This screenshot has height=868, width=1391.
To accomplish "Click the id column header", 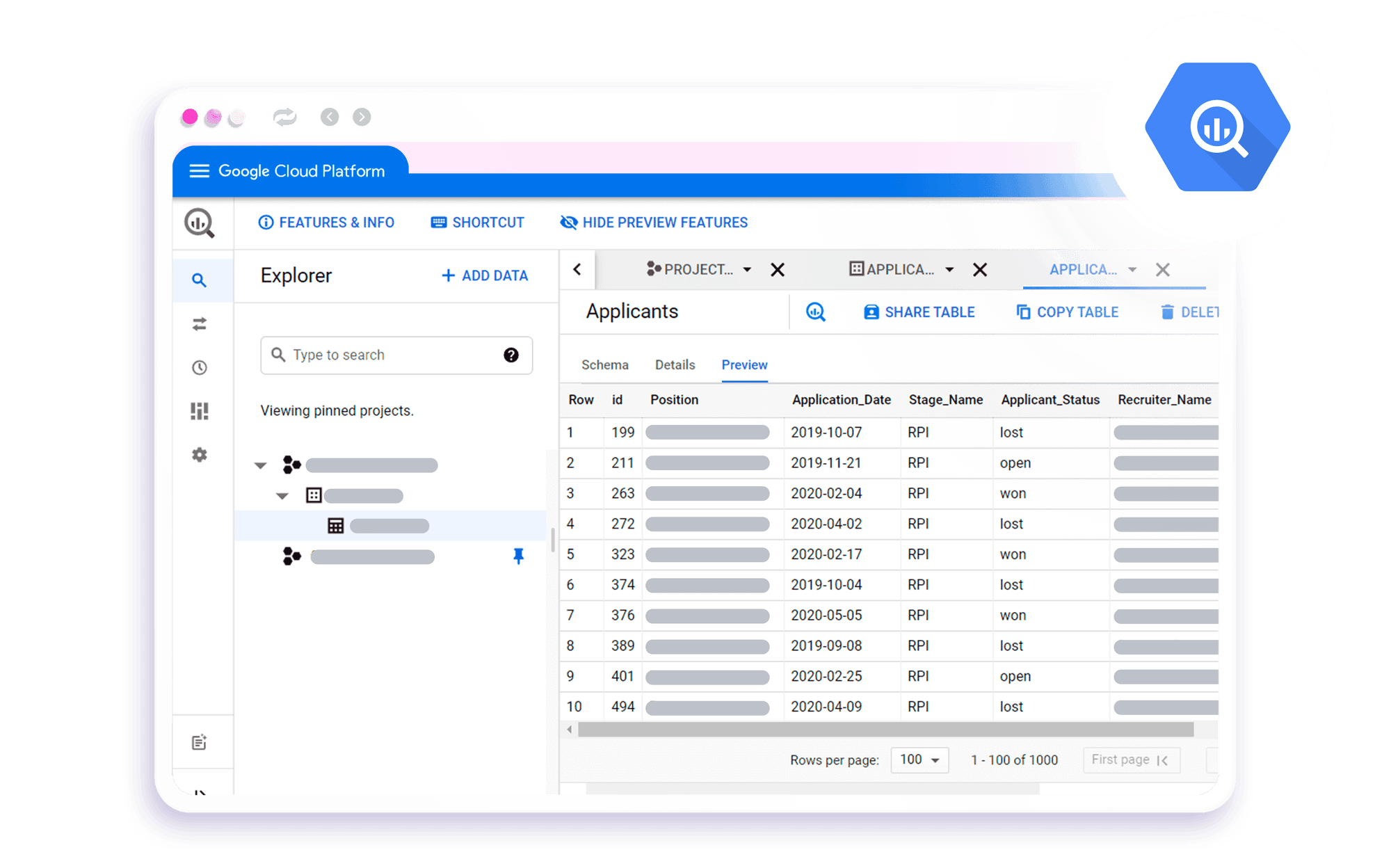I will (617, 400).
